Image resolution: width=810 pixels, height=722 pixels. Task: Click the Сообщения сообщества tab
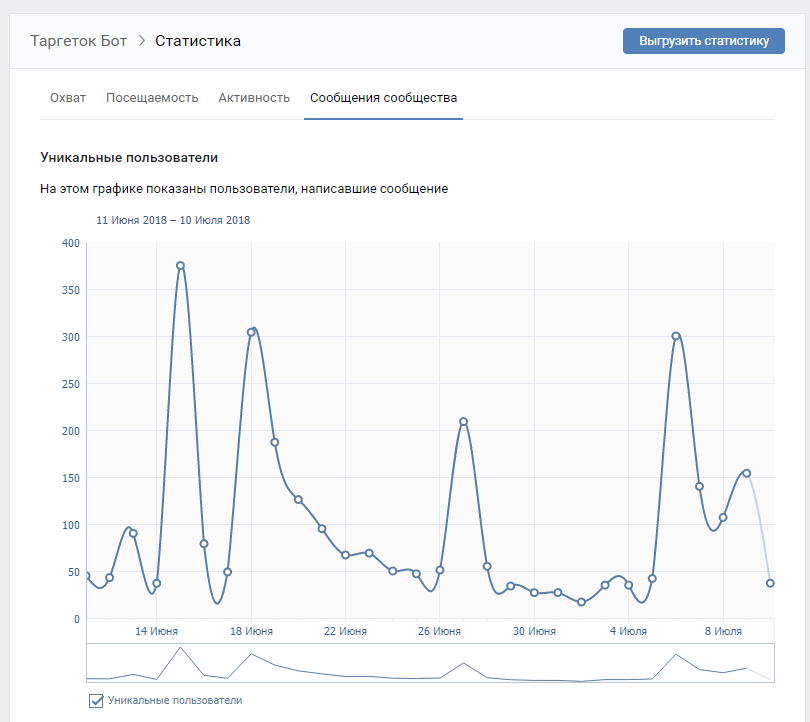383,98
